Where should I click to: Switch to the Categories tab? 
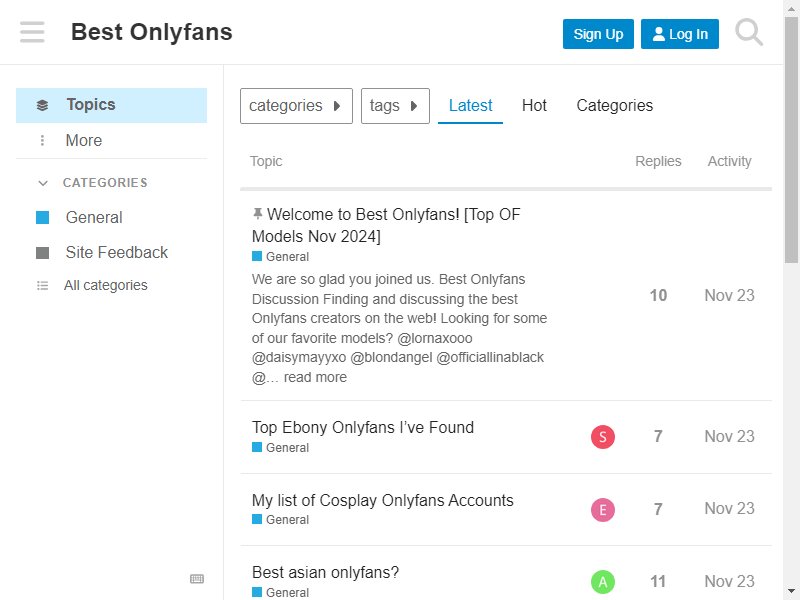[614, 106]
